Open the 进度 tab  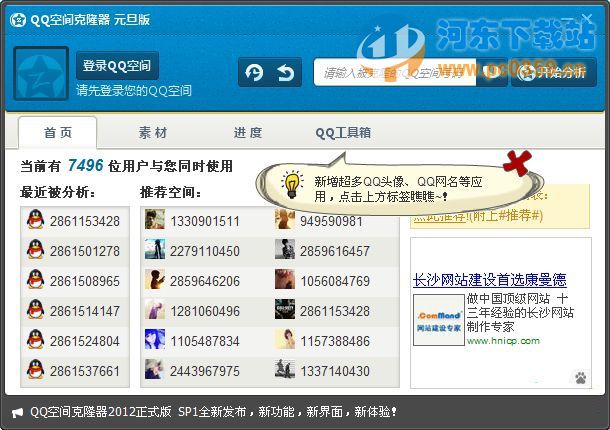(x=248, y=133)
